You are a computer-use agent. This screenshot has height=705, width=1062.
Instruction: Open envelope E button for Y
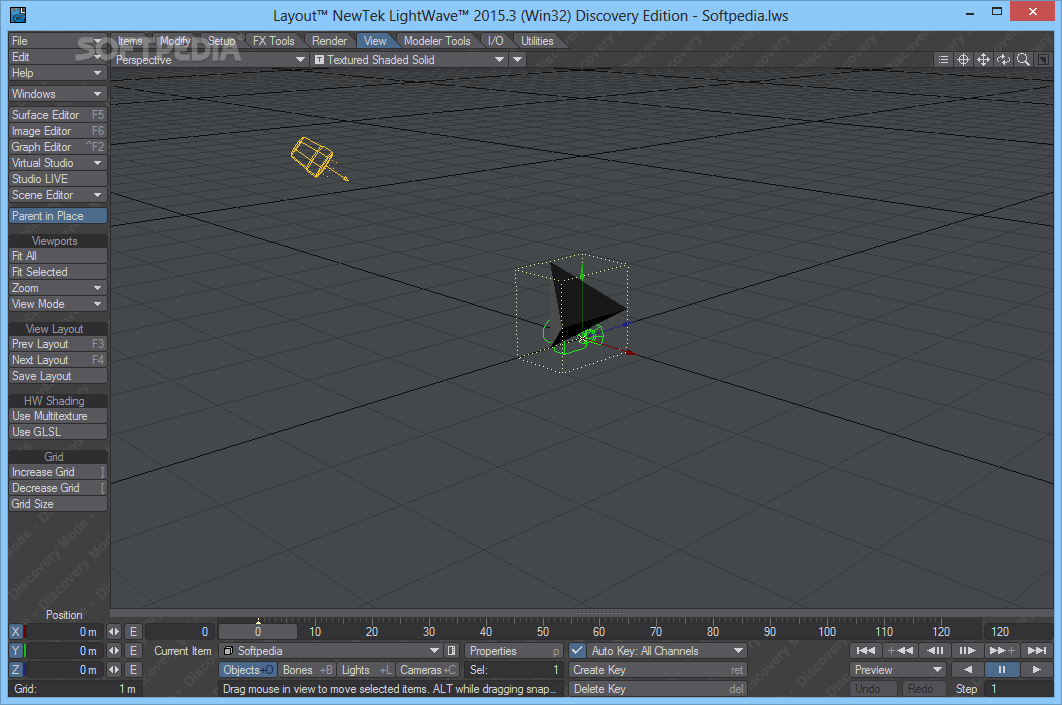coord(133,650)
